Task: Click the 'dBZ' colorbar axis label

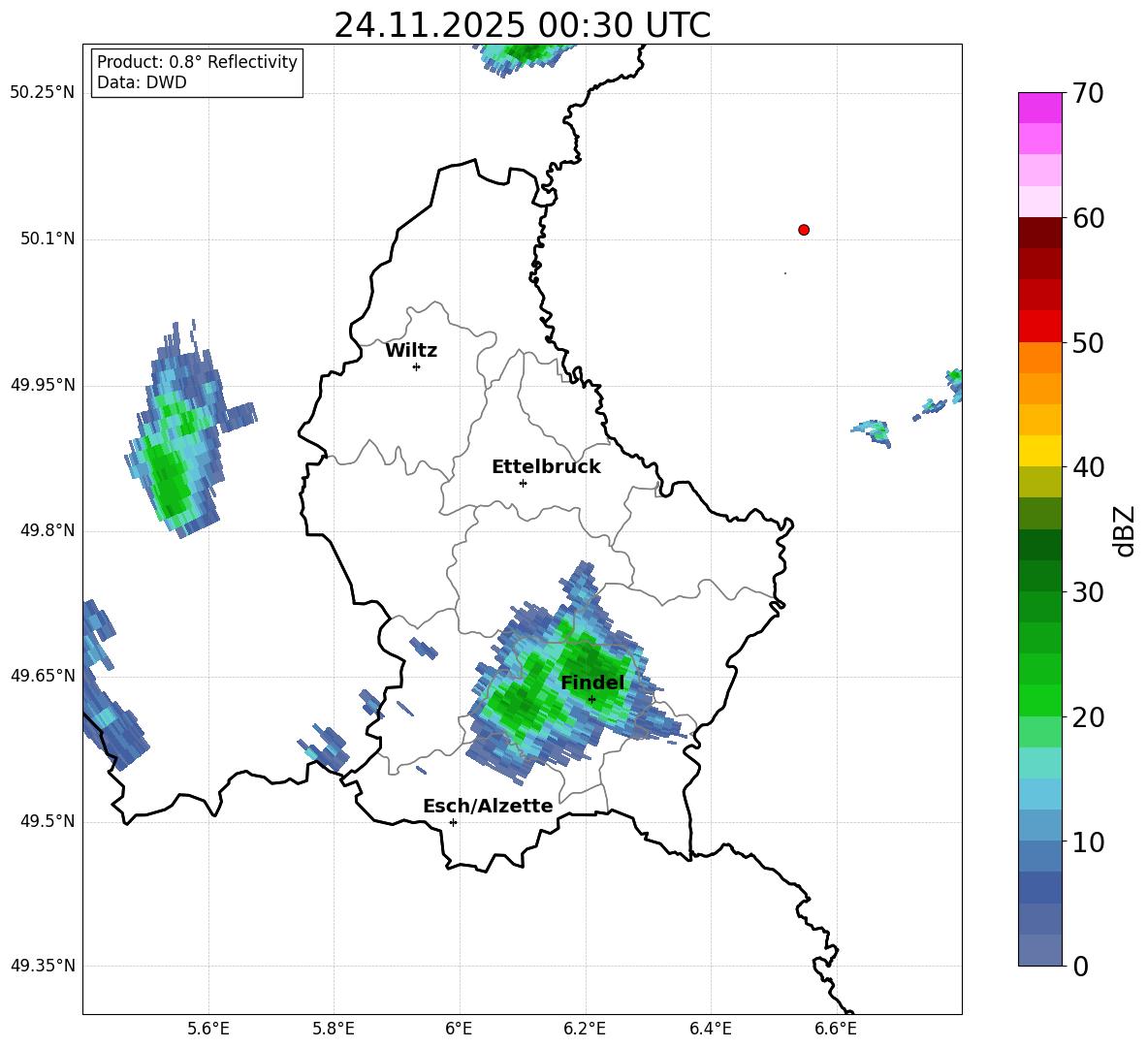Action: (1126, 530)
